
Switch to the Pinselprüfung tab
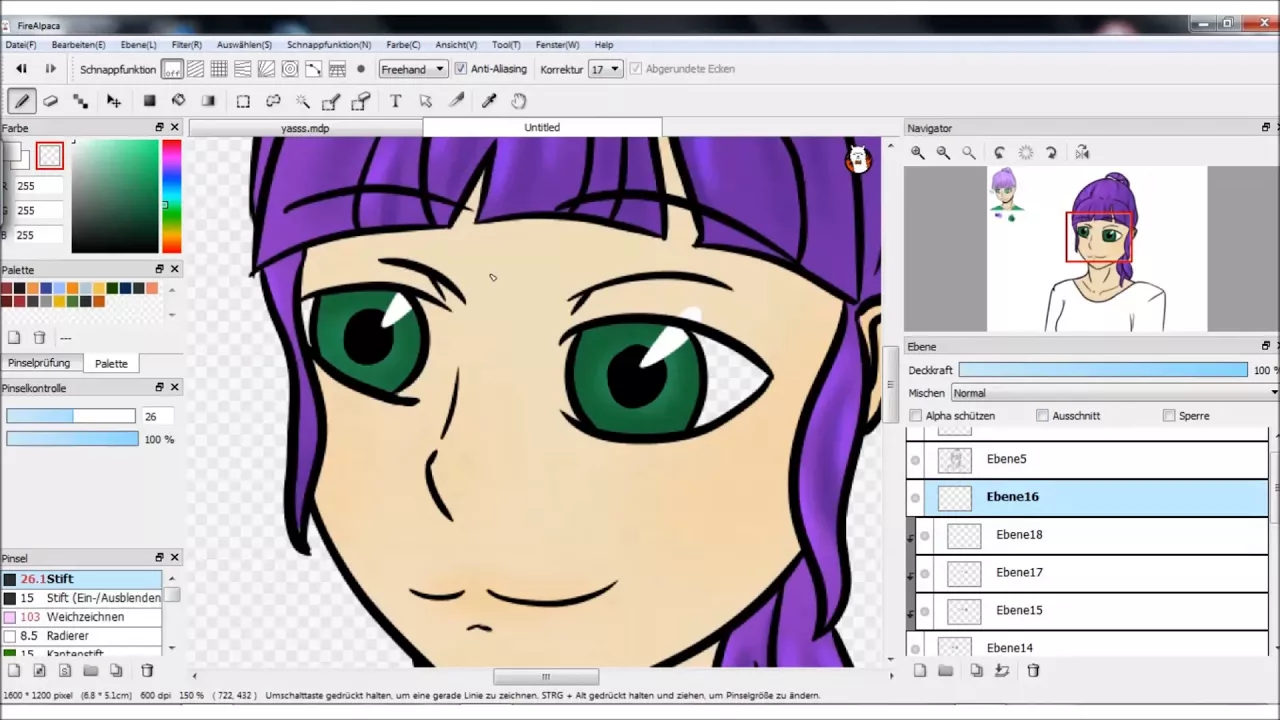pos(39,363)
